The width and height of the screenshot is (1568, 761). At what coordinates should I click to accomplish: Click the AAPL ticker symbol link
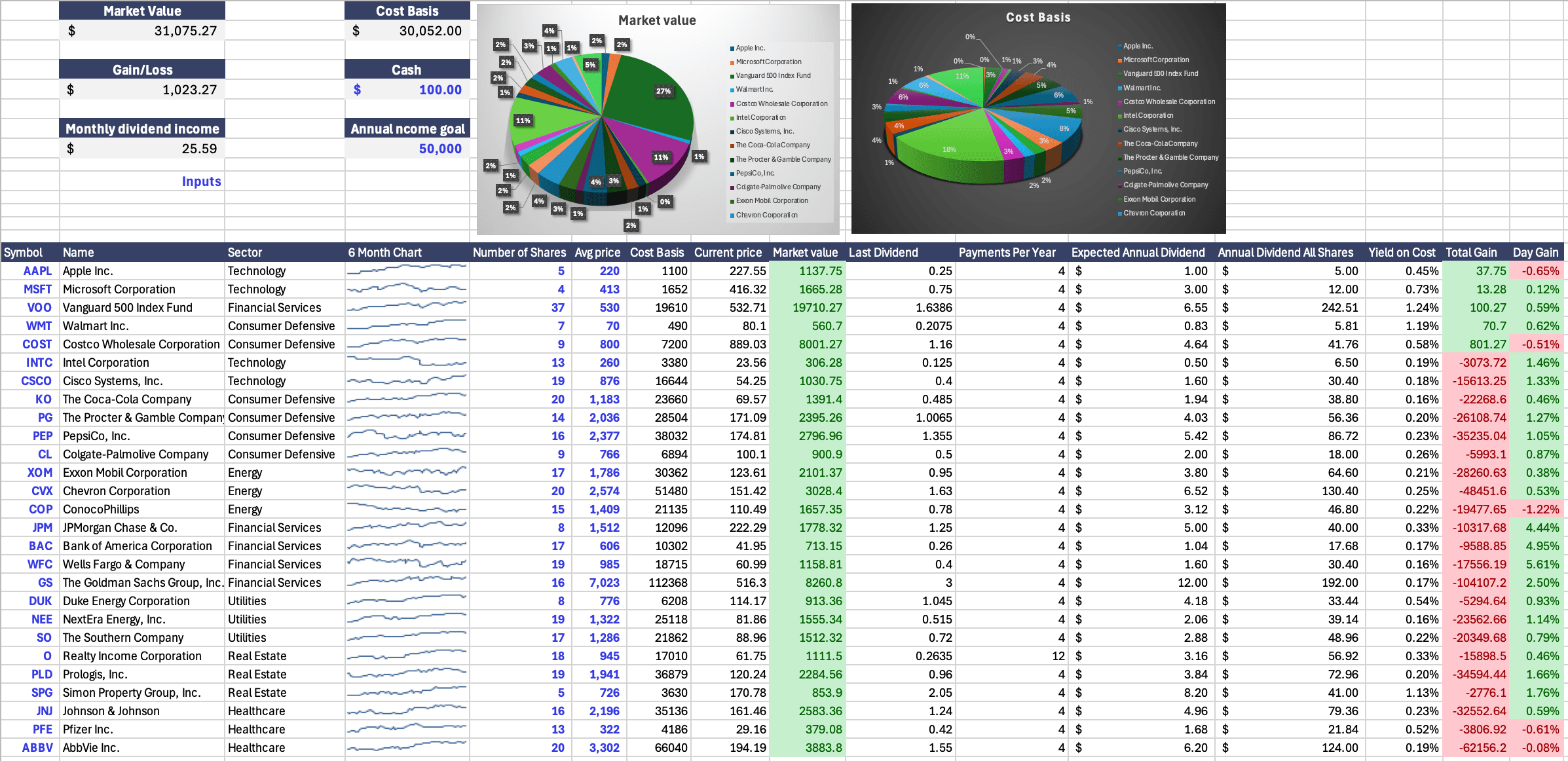(37, 270)
